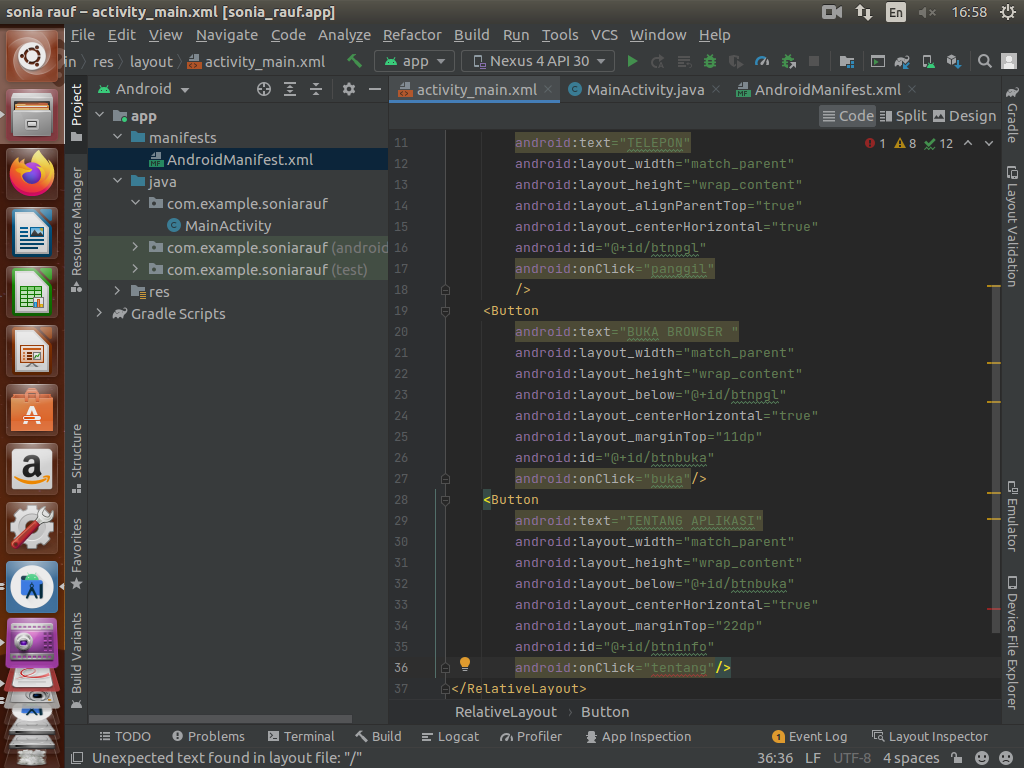This screenshot has width=1024, height=768.
Task: Open Project panel settings gear
Action: coord(348,89)
